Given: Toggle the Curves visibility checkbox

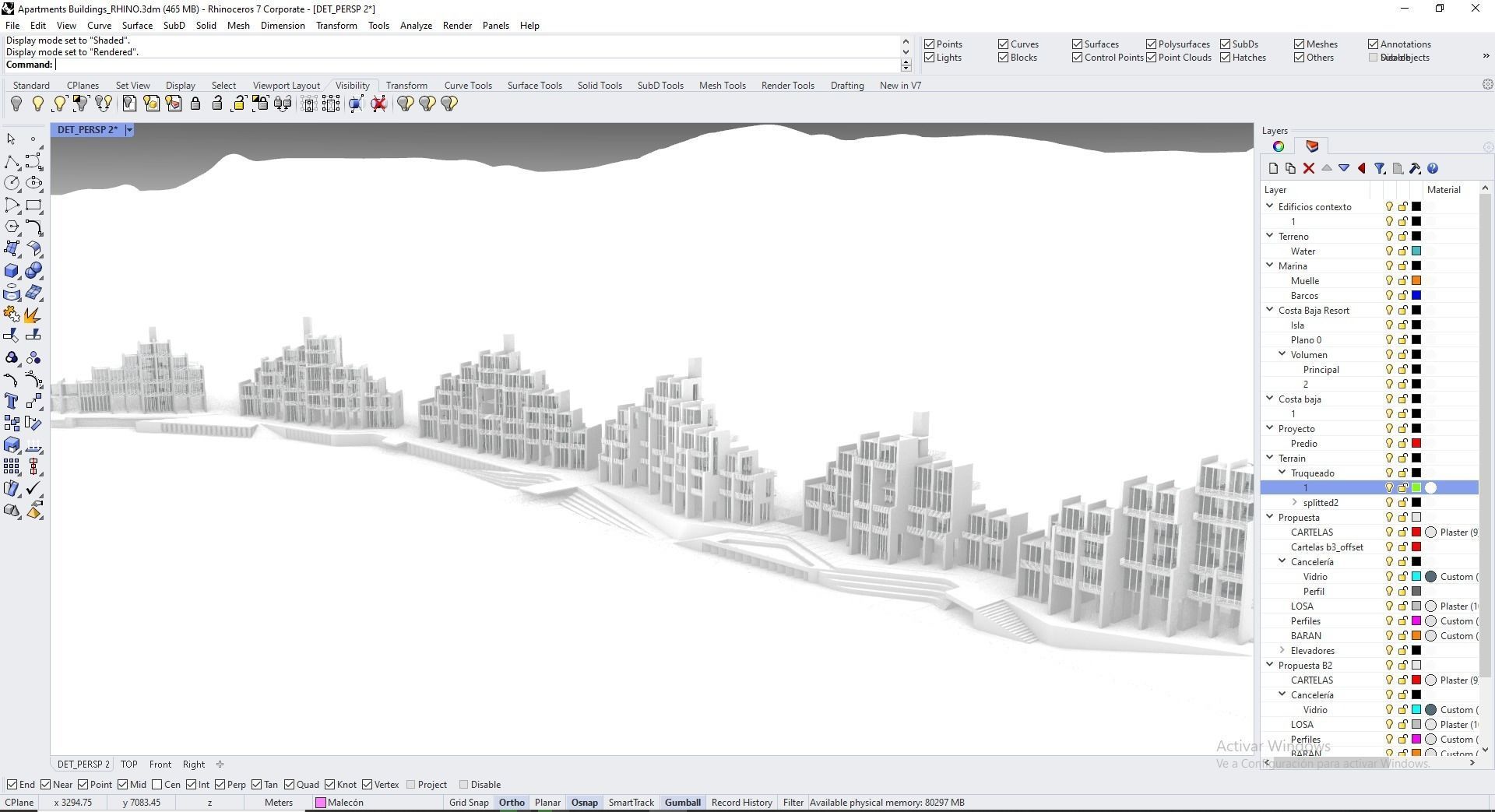Looking at the screenshot, I should 1003,44.
